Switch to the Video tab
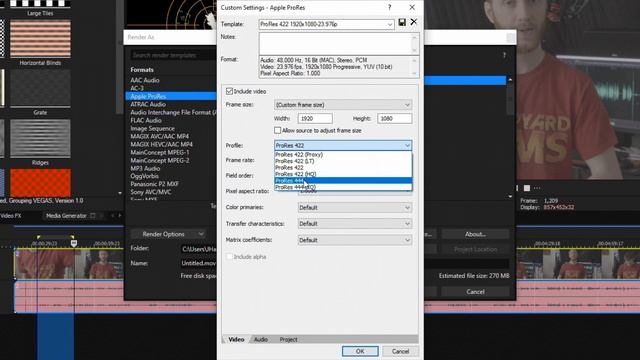This screenshot has width=640, height=360. [x=236, y=339]
